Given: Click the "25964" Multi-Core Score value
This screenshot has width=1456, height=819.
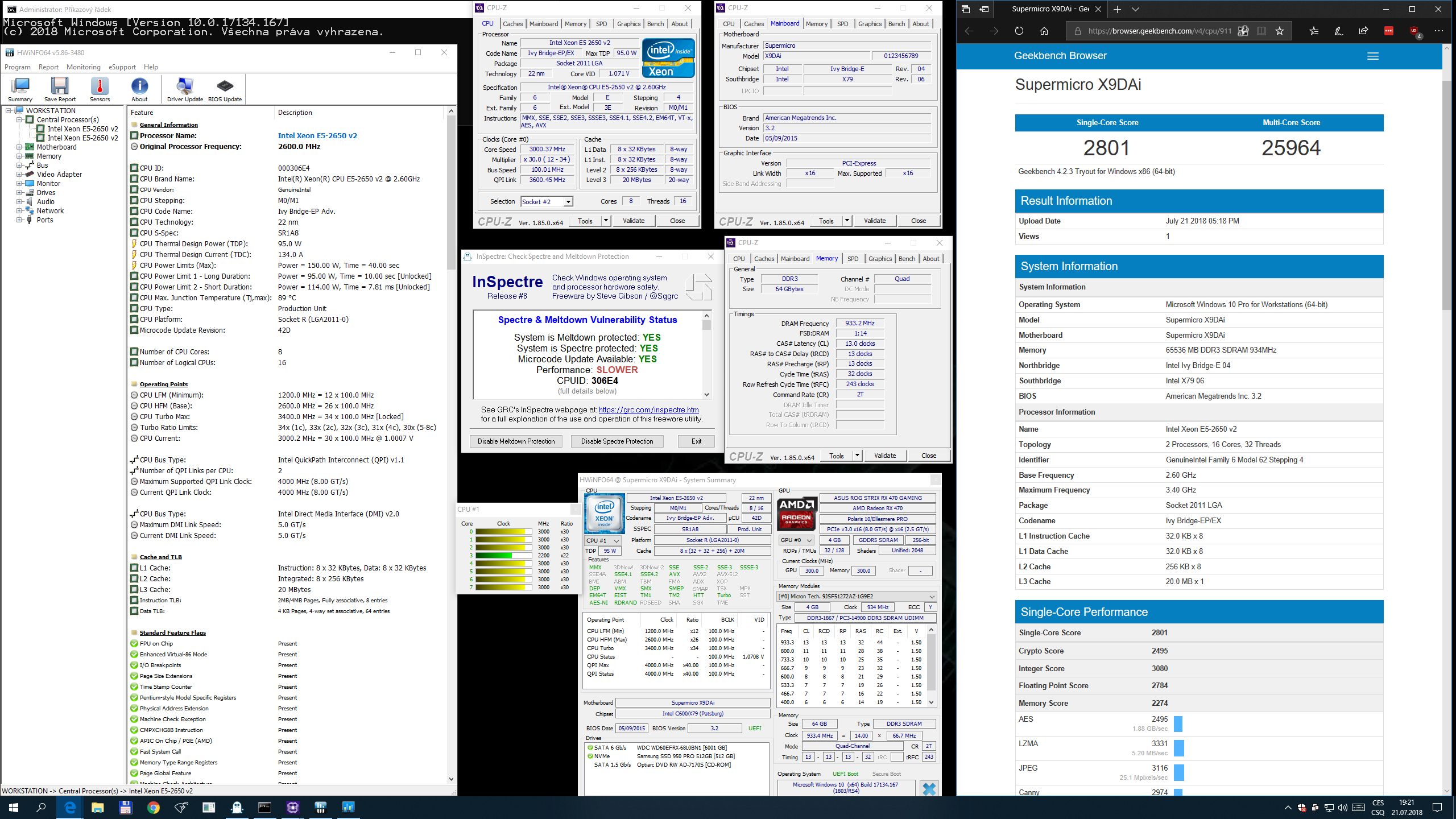Looking at the screenshot, I should tap(1290, 148).
